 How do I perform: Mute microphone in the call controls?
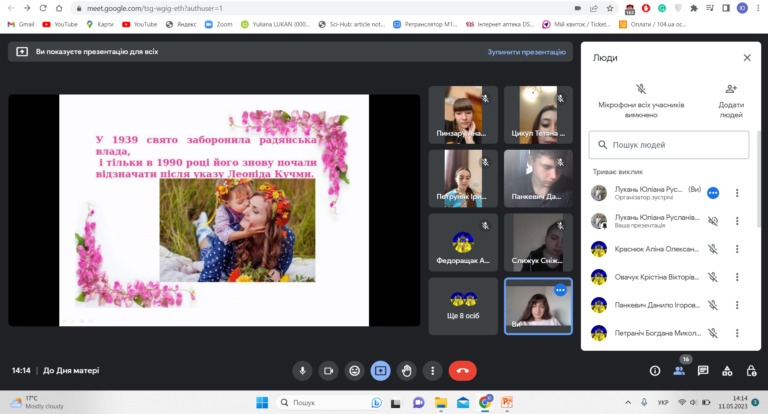(x=302, y=370)
